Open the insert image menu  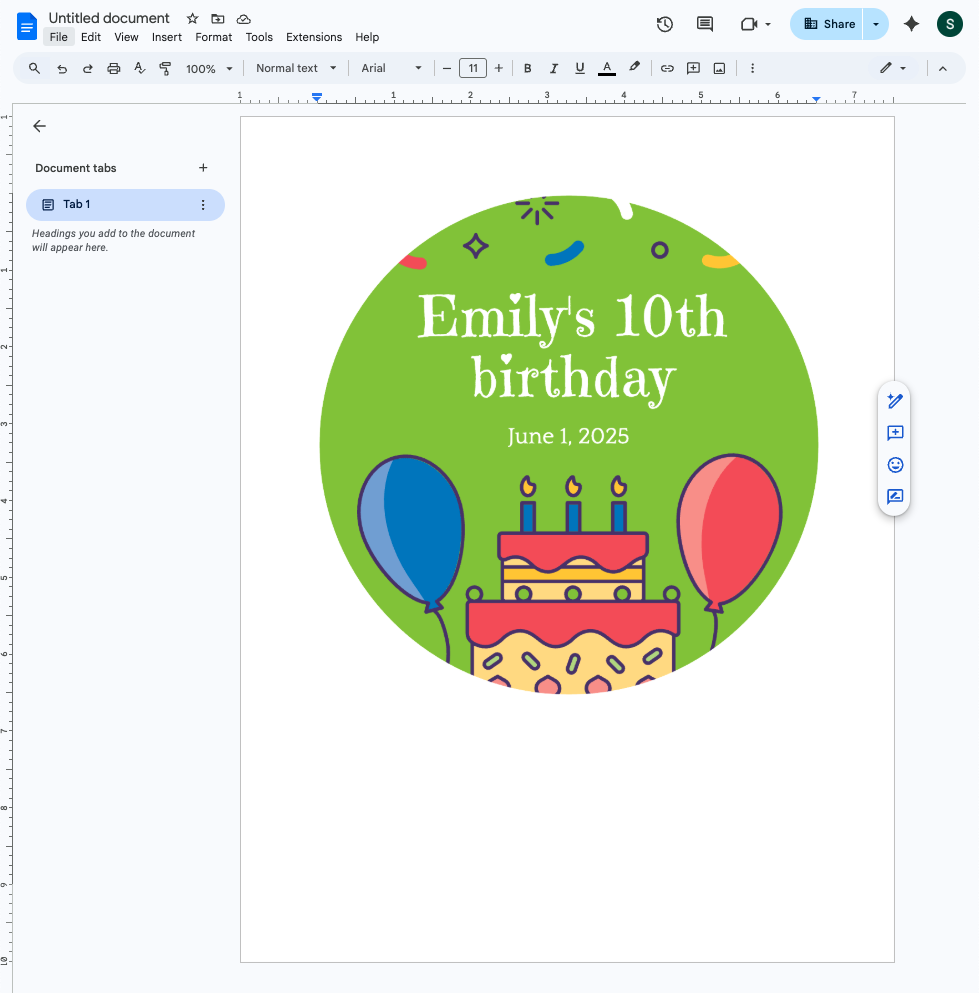(x=719, y=68)
